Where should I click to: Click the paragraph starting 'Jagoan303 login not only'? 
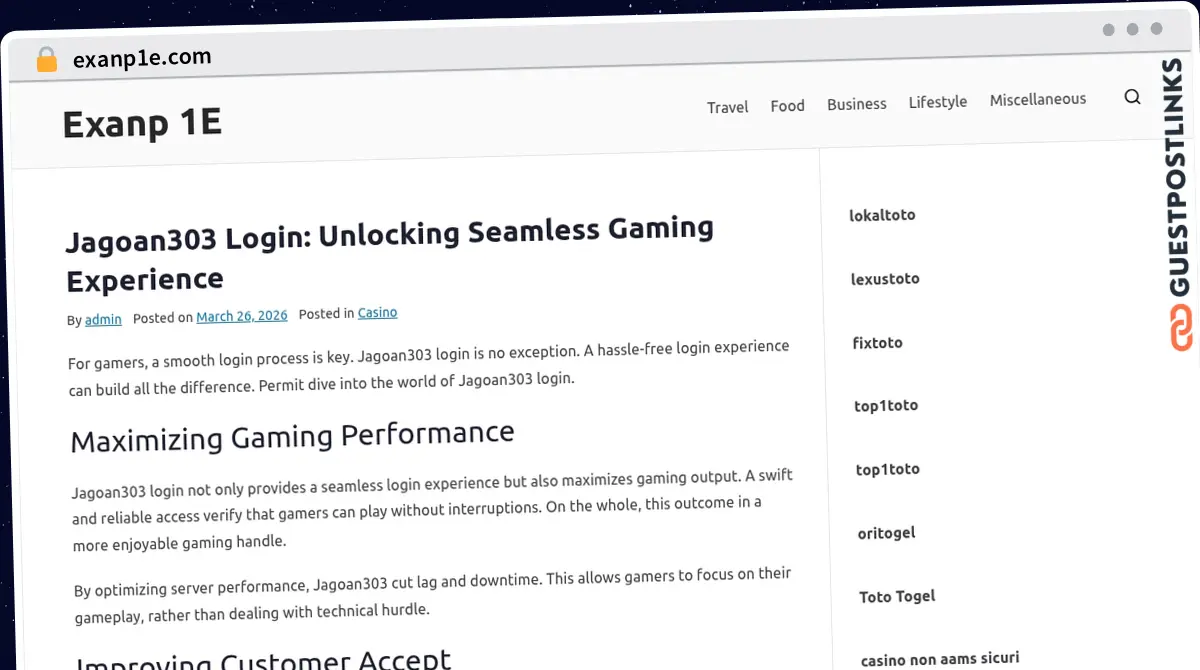click(x=432, y=509)
